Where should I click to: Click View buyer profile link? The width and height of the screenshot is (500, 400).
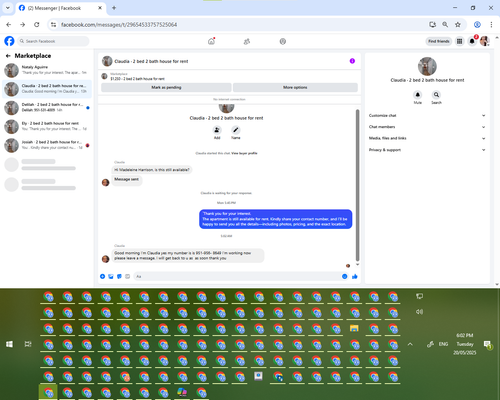coord(244,153)
